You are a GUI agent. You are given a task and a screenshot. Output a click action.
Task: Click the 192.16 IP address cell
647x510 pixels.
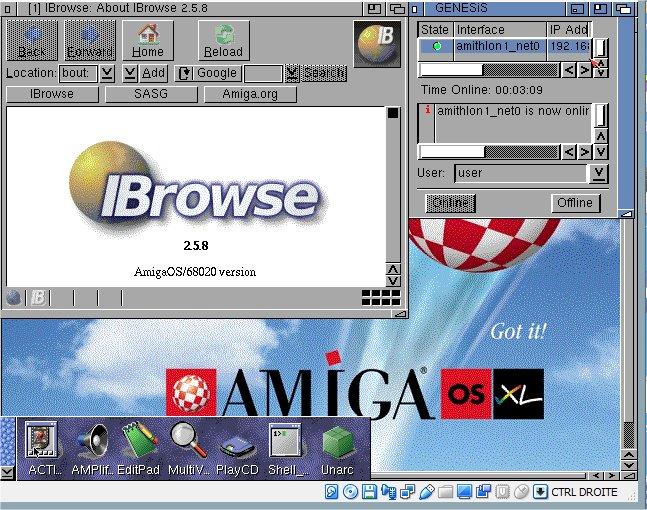(x=569, y=46)
